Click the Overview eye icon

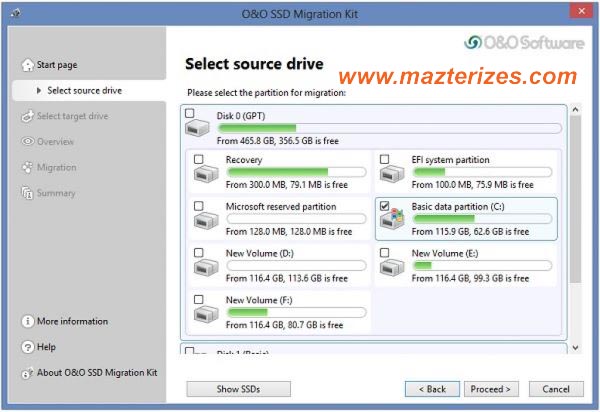pos(28,142)
